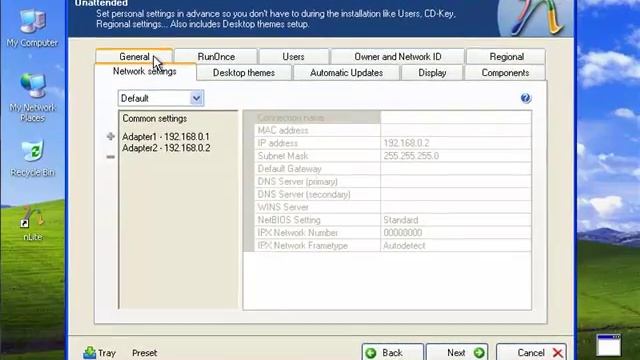Viewport: 640px width, 360px height.
Task: Open the Users tab
Action: [x=293, y=56]
